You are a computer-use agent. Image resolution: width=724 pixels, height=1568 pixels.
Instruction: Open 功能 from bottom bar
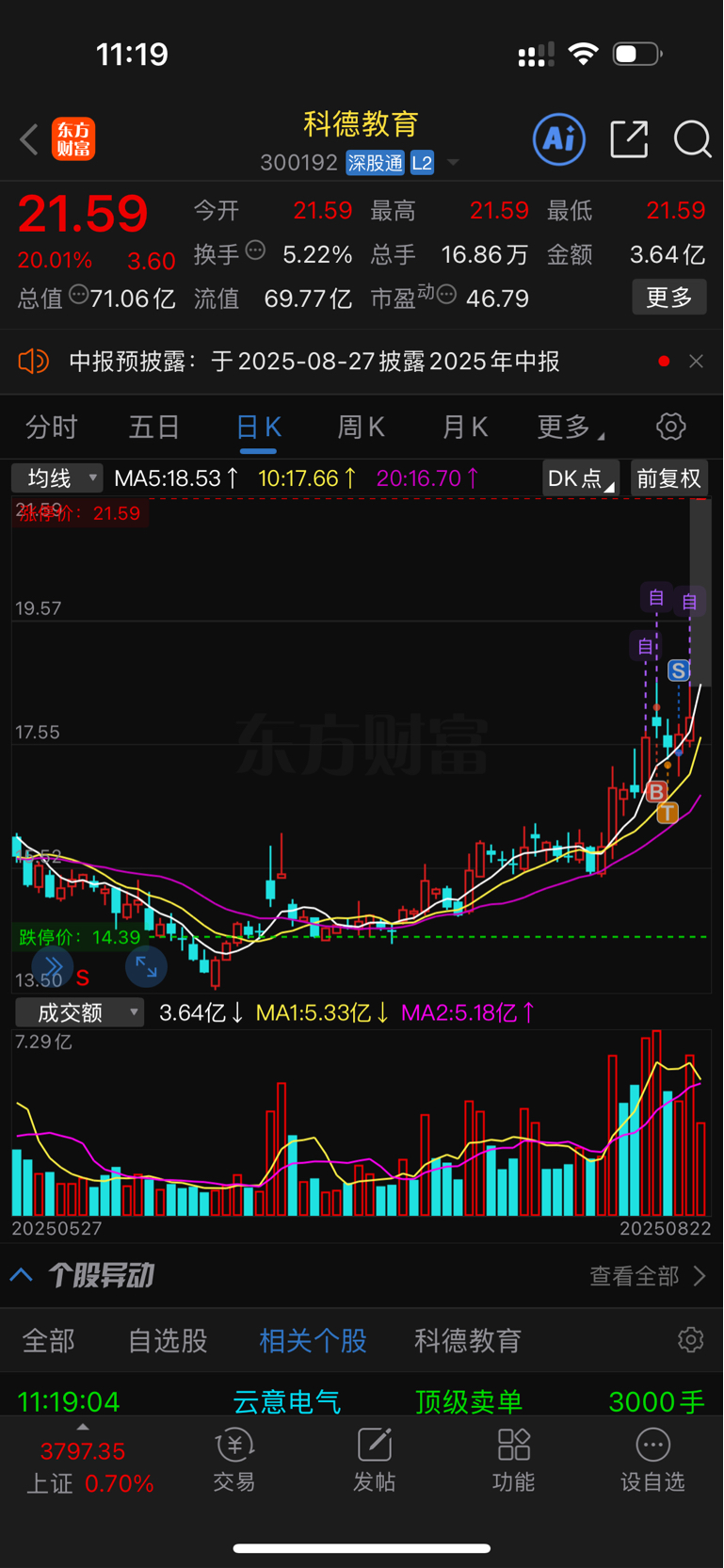click(514, 1460)
